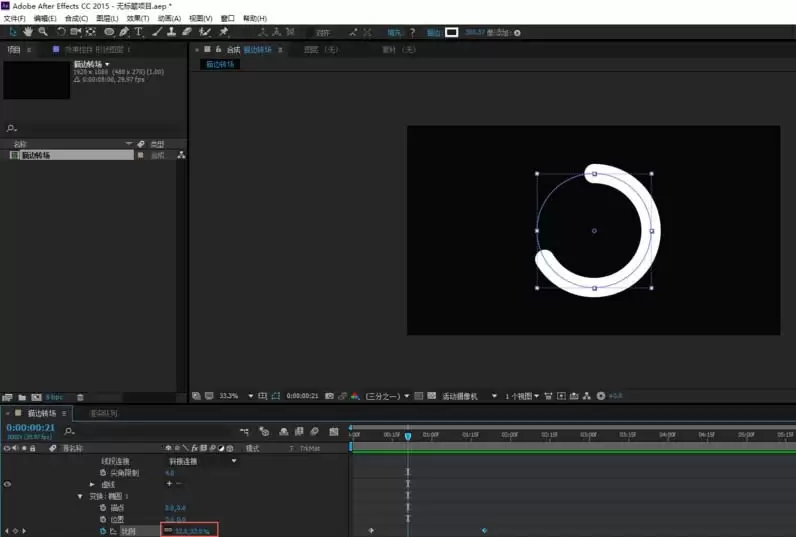796x537 pixels.
Task: Click the project flowchart icon
Action: [x=181, y=155]
